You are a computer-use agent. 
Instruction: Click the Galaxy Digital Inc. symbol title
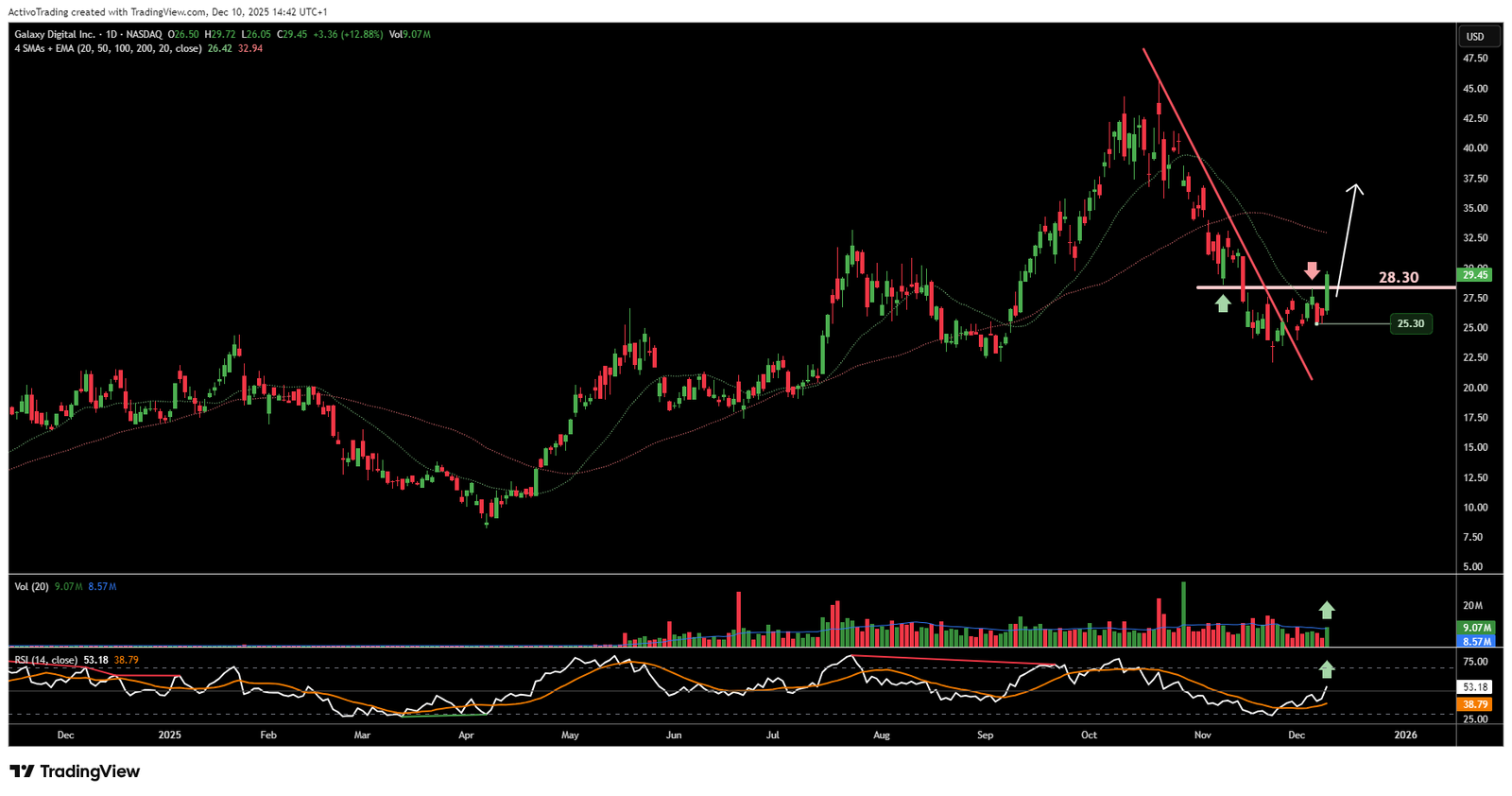point(55,34)
